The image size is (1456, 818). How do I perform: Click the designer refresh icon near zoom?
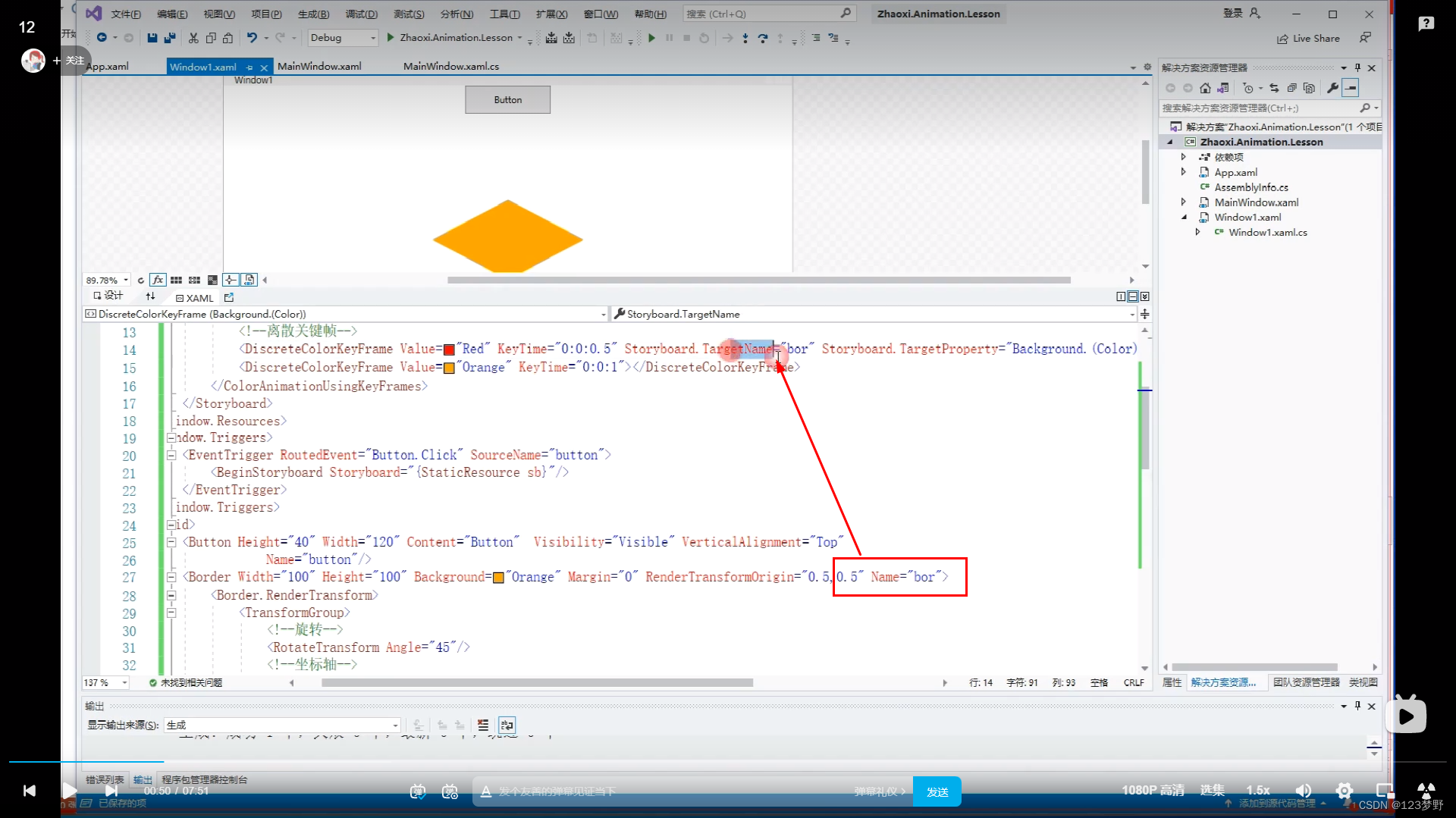pyautogui.click(x=140, y=281)
